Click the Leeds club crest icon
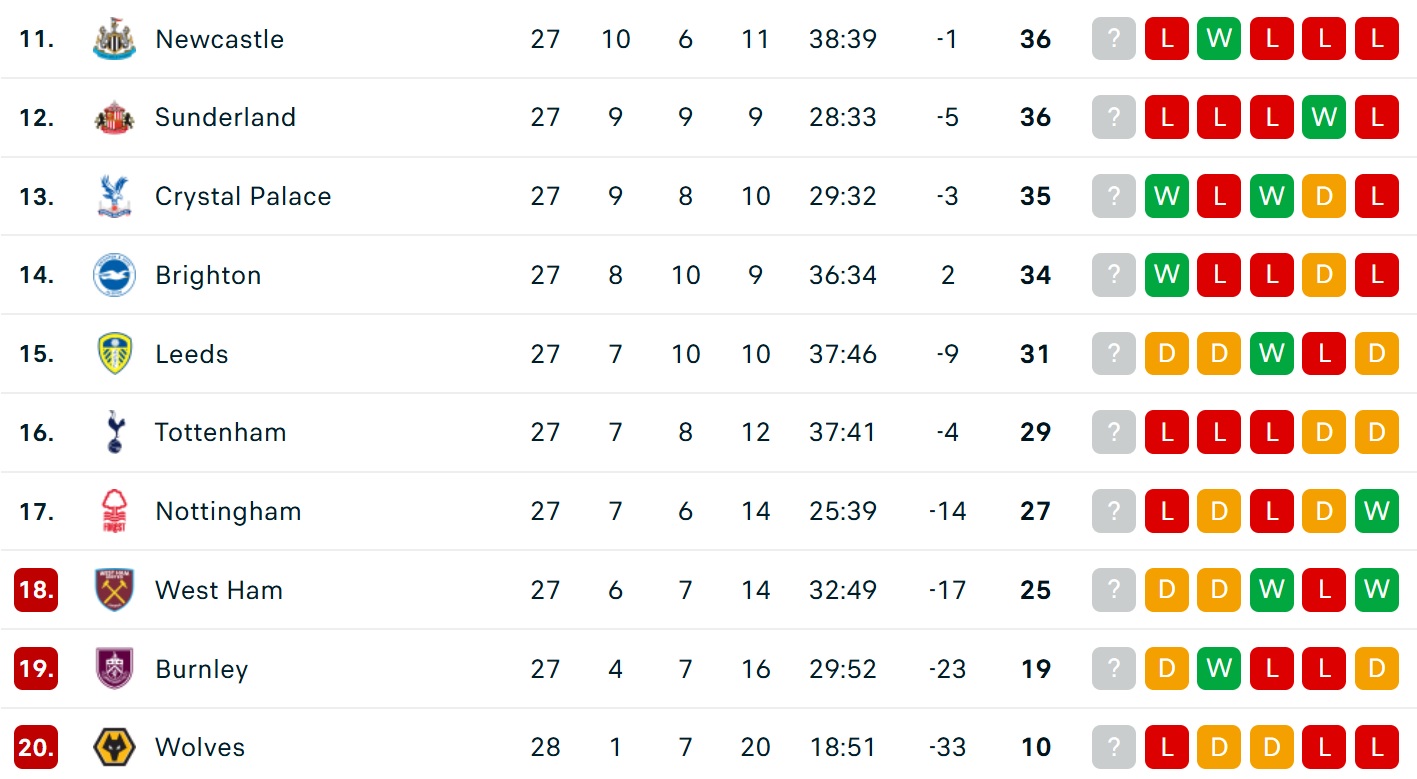Viewport: 1417px width, 779px height. coord(114,354)
